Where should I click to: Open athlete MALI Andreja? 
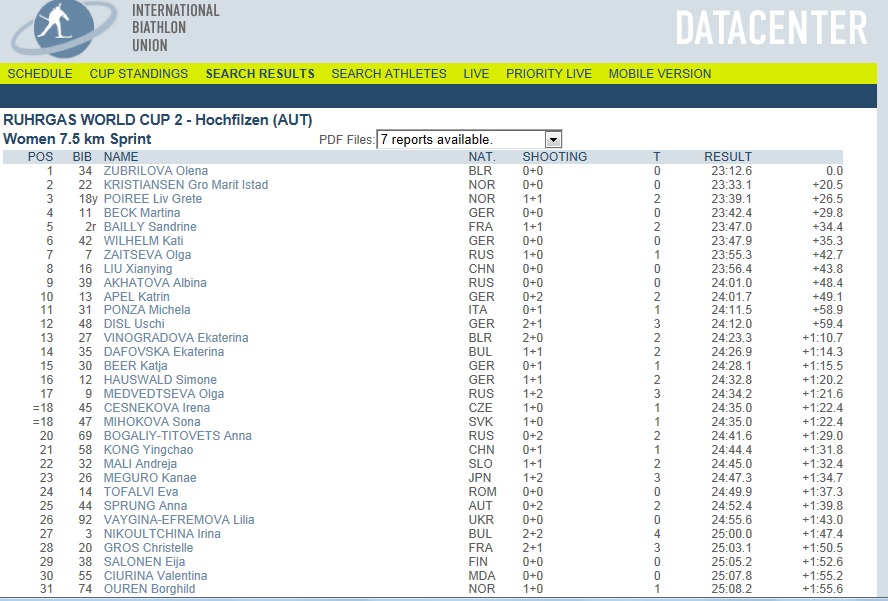point(140,464)
